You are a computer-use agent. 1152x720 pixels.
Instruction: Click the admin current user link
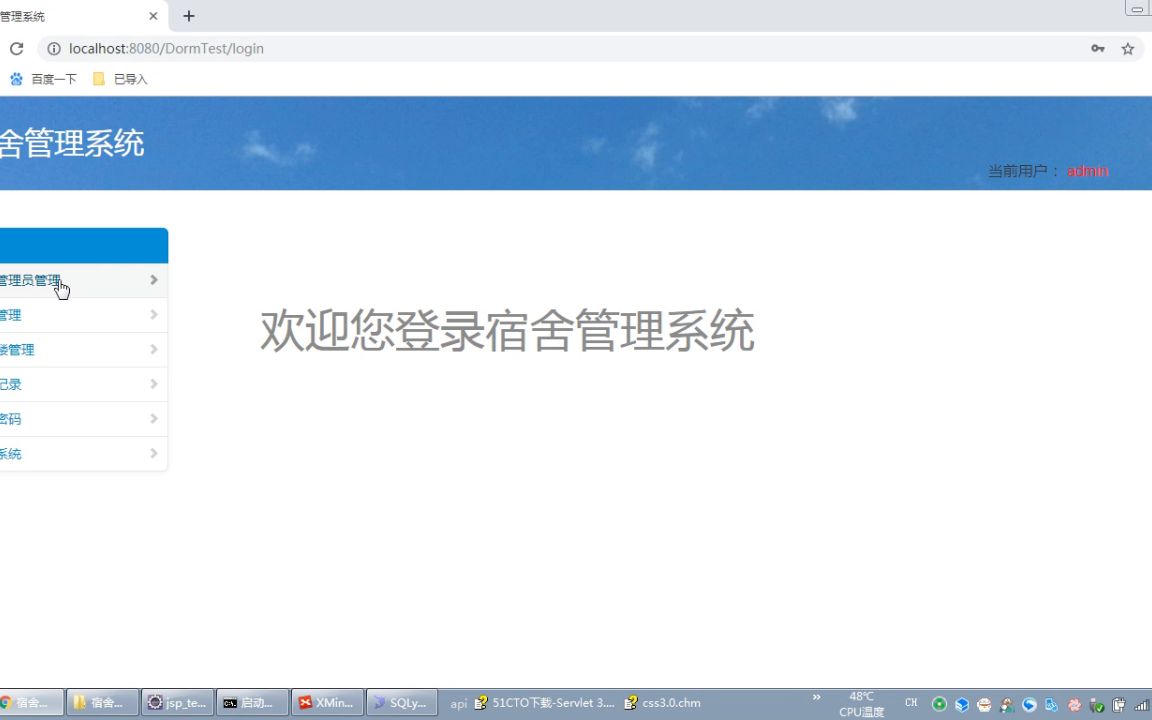[1087, 171]
